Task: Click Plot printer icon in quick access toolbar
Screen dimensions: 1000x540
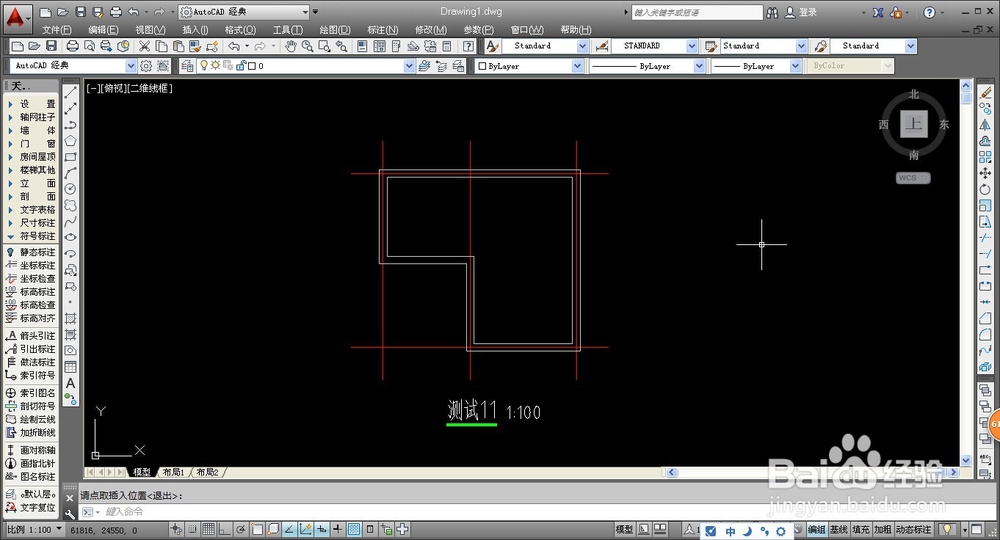Action: pos(115,12)
